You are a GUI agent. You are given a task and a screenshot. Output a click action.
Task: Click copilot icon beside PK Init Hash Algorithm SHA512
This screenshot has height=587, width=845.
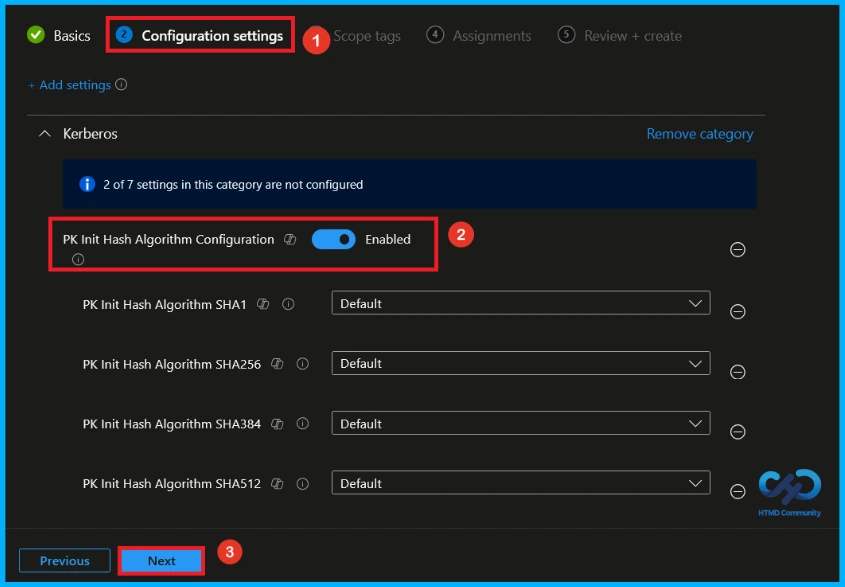(x=277, y=484)
